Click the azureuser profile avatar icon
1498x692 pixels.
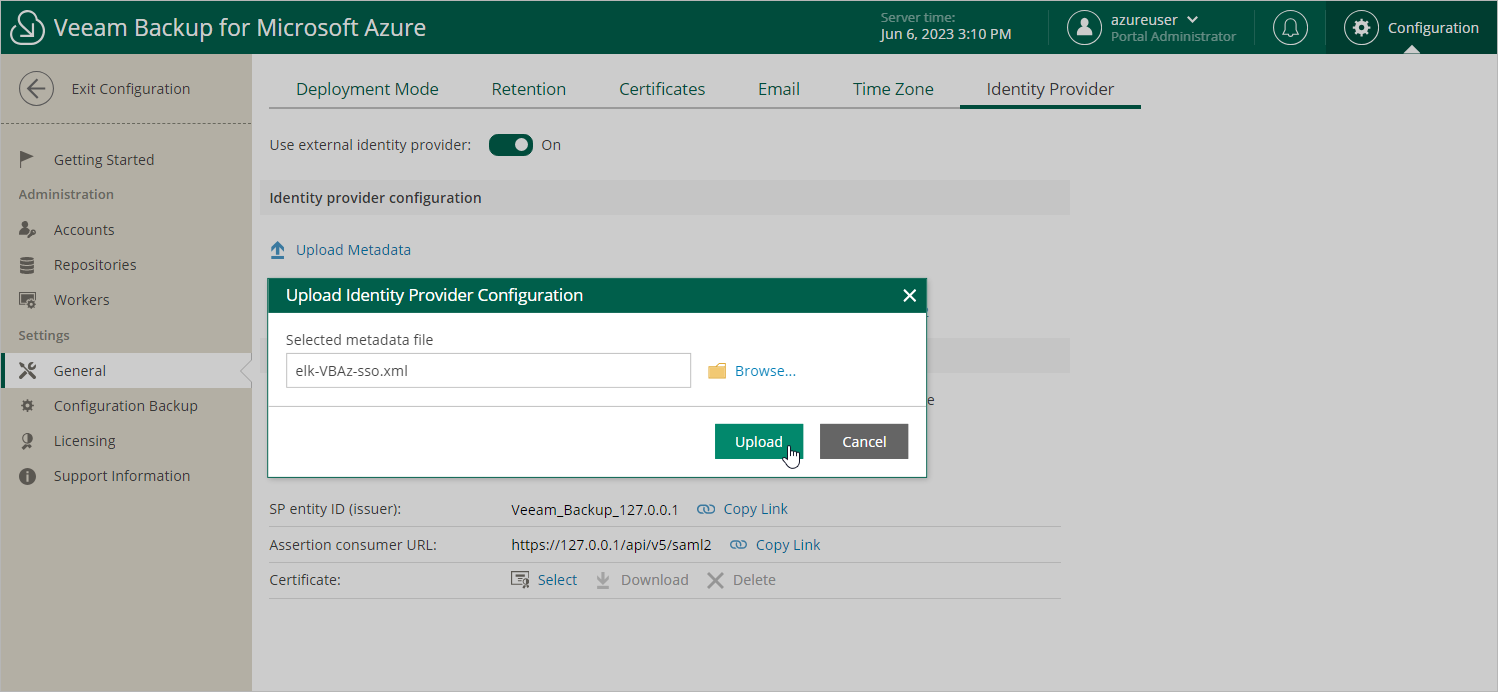tap(1084, 28)
